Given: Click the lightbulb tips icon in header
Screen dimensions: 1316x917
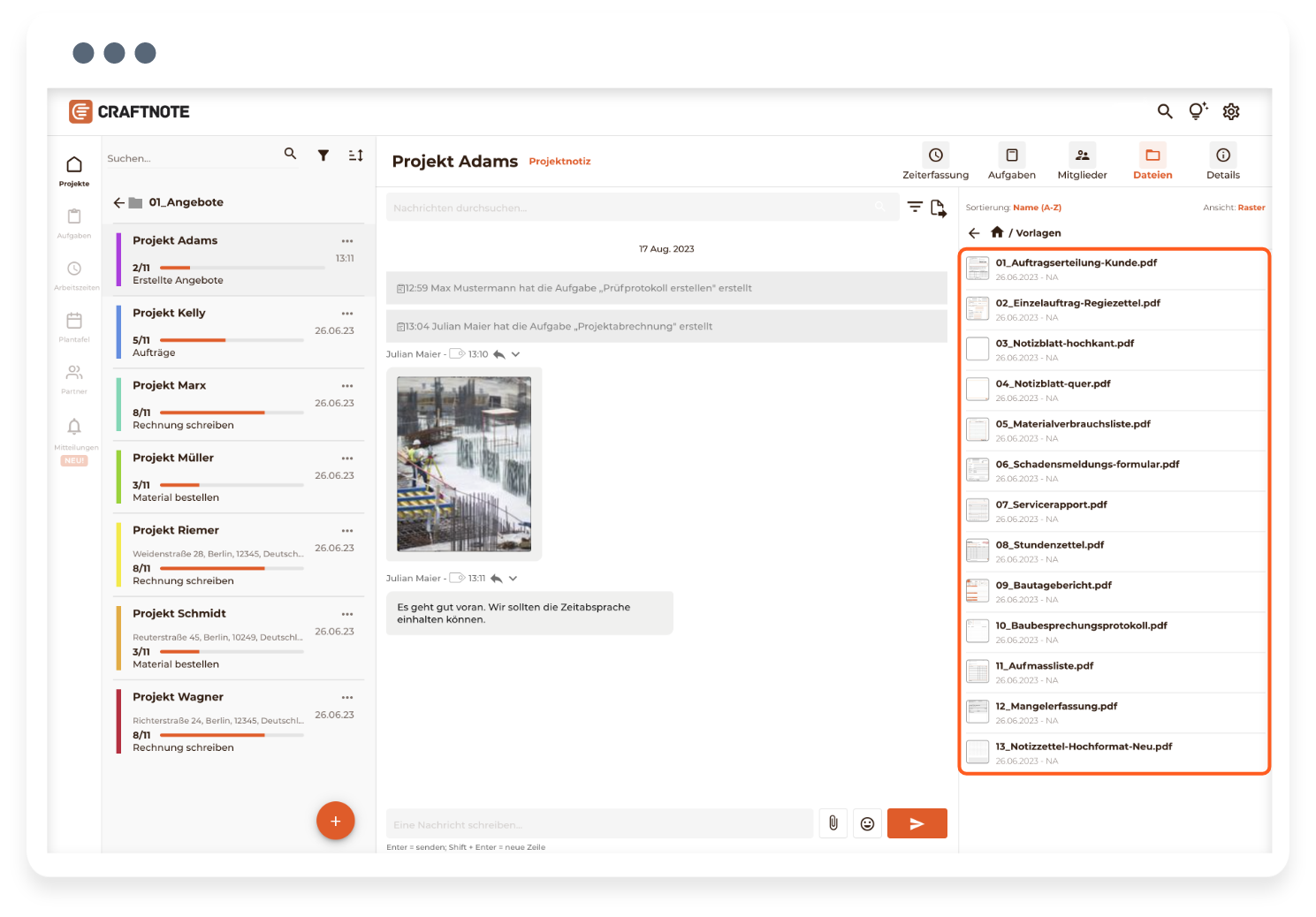Looking at the screenshot, I should (1198, 111).
